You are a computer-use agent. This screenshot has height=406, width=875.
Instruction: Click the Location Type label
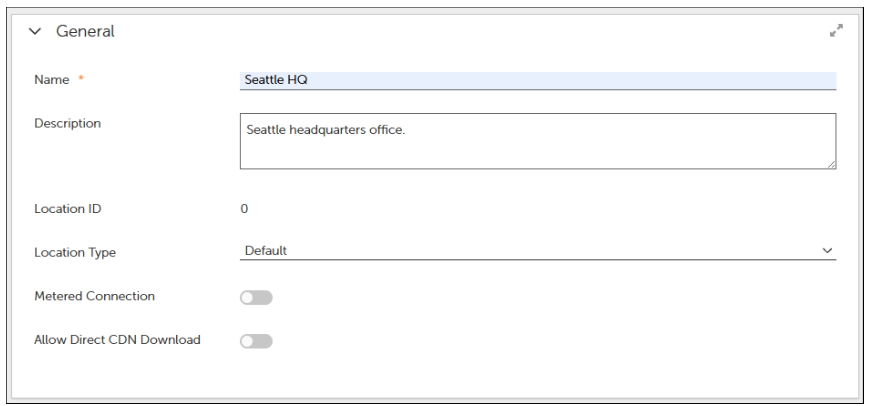coord(74,252)
